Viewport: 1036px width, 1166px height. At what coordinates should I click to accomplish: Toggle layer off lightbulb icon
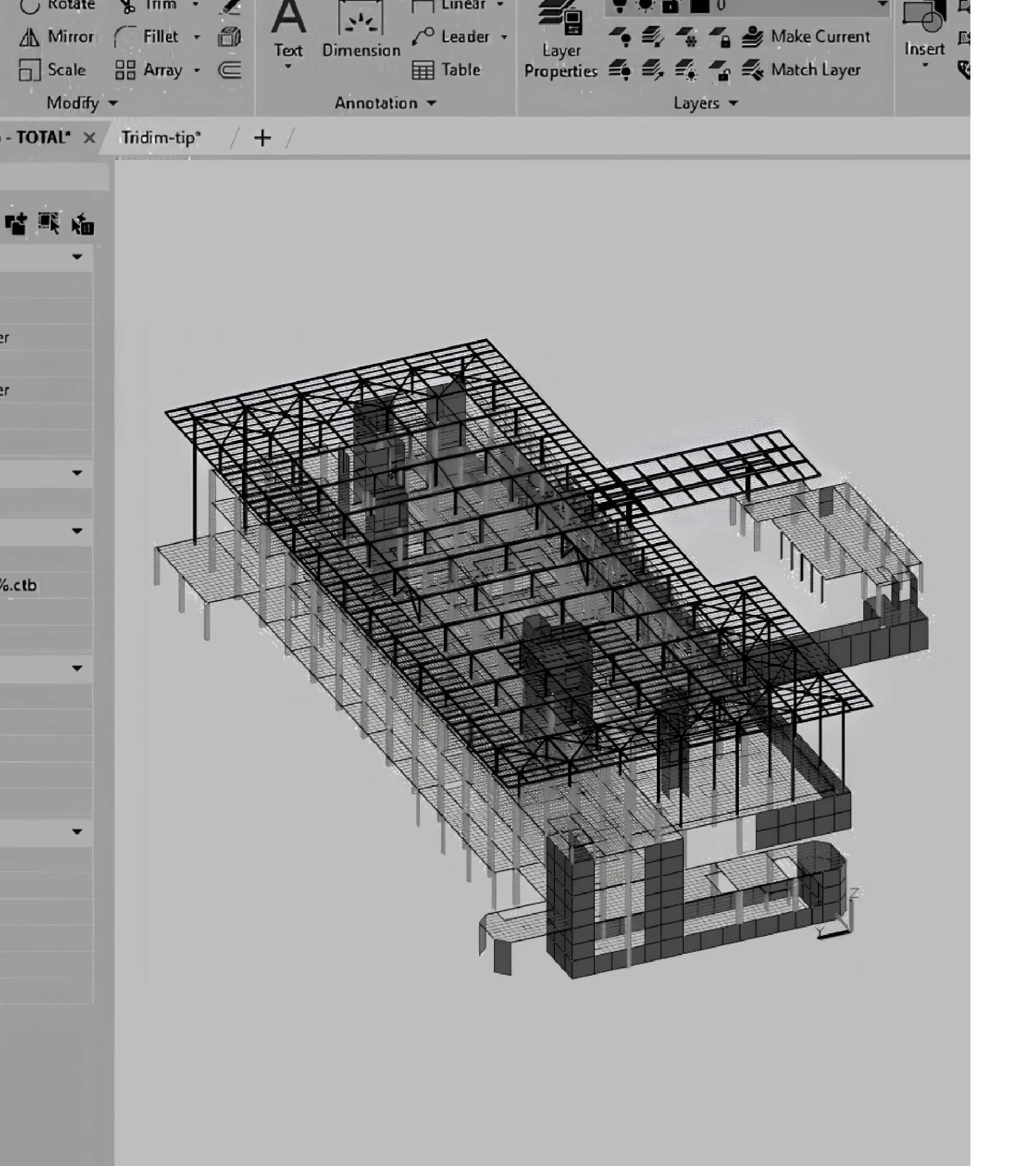pyautogui.click(x=620, y=38)
